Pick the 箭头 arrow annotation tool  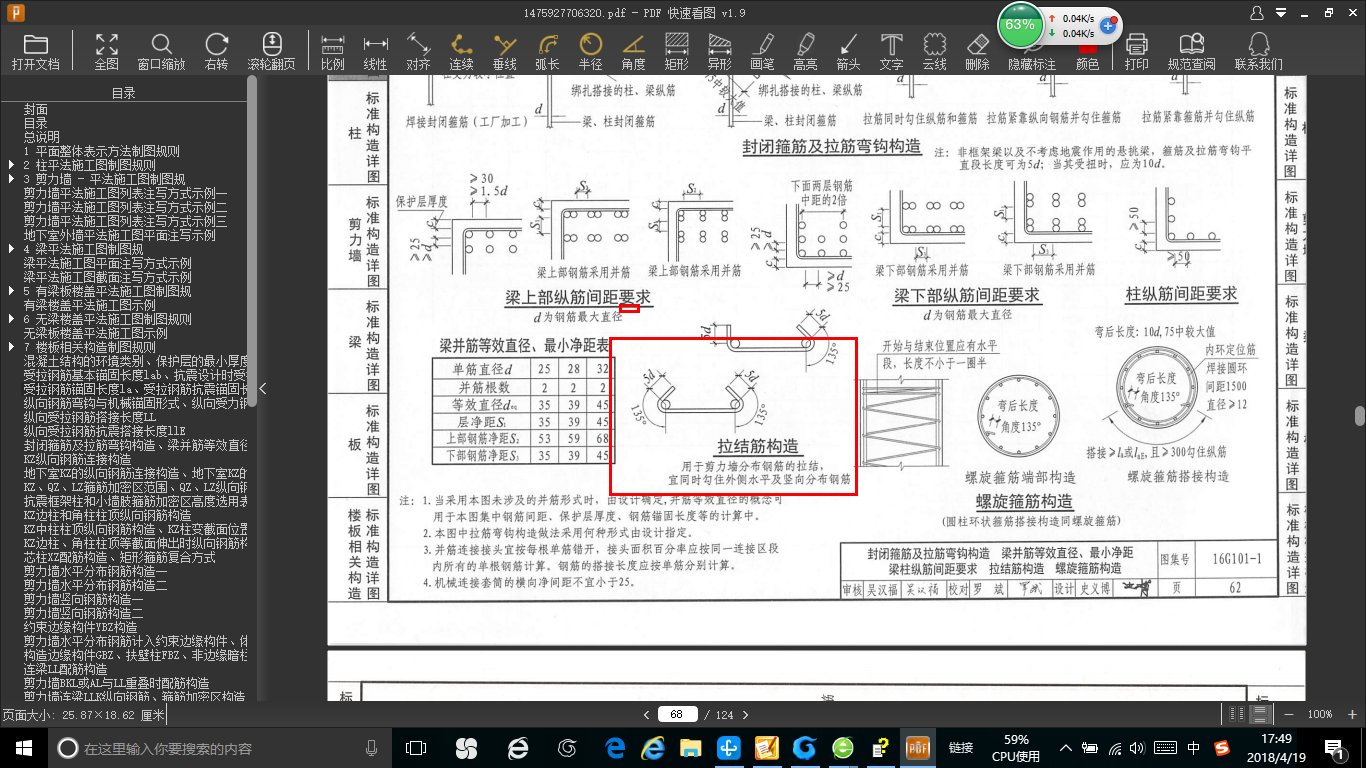[x=848, y=51]
